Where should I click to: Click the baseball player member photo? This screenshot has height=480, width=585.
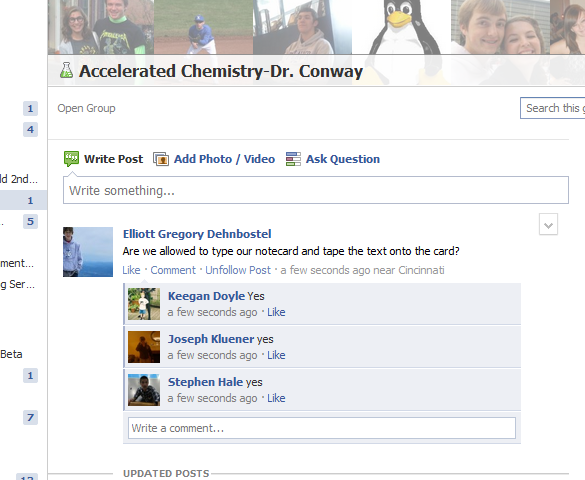(x=203, y=27)
